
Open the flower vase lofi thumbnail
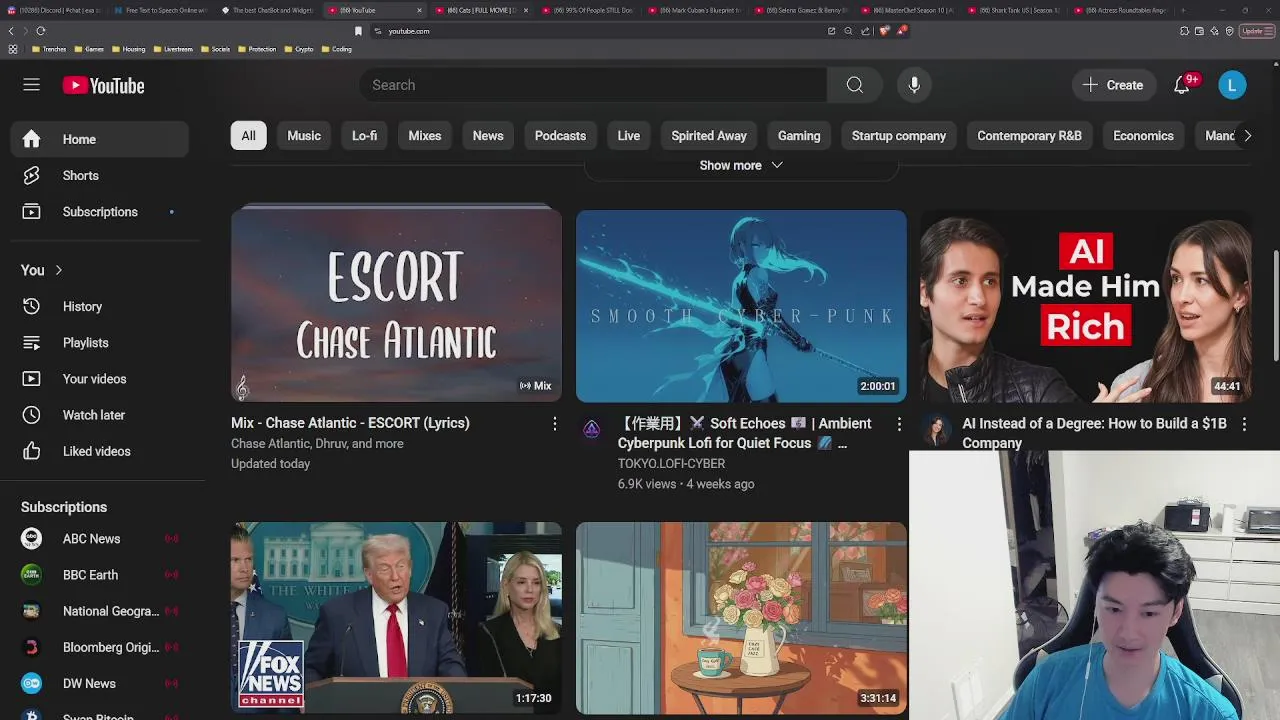click(741, 618)
